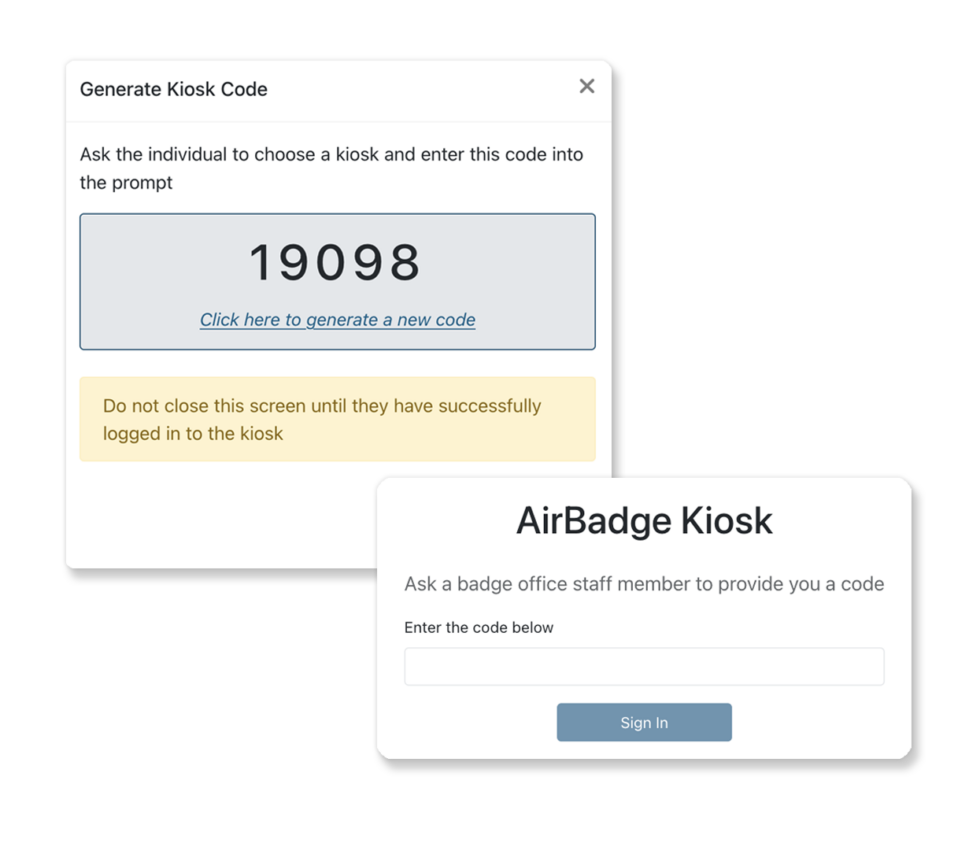980x851 pixels.
Task: Click the Ask the individual prompt text
Action: pos(331,168)
